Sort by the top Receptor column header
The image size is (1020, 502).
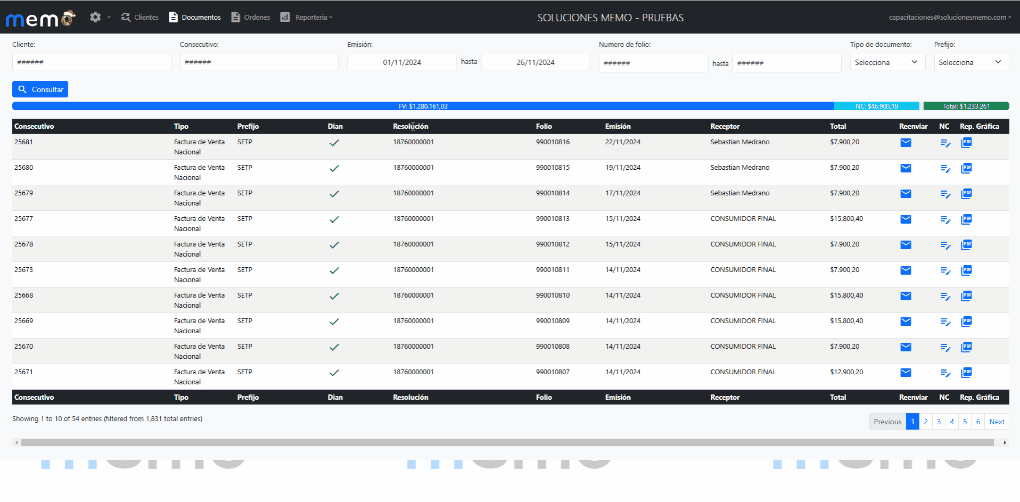[x=725, y=126]
